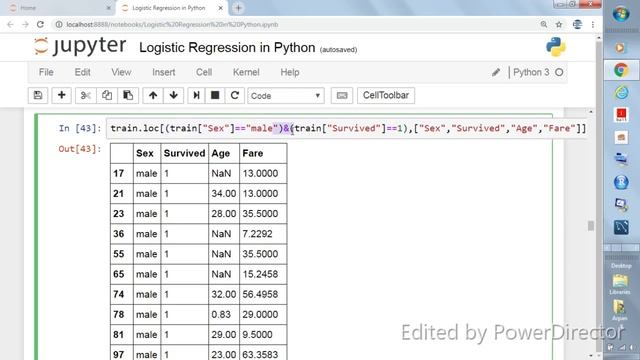
Task: Go back in the browser
Action: [10, 24]
